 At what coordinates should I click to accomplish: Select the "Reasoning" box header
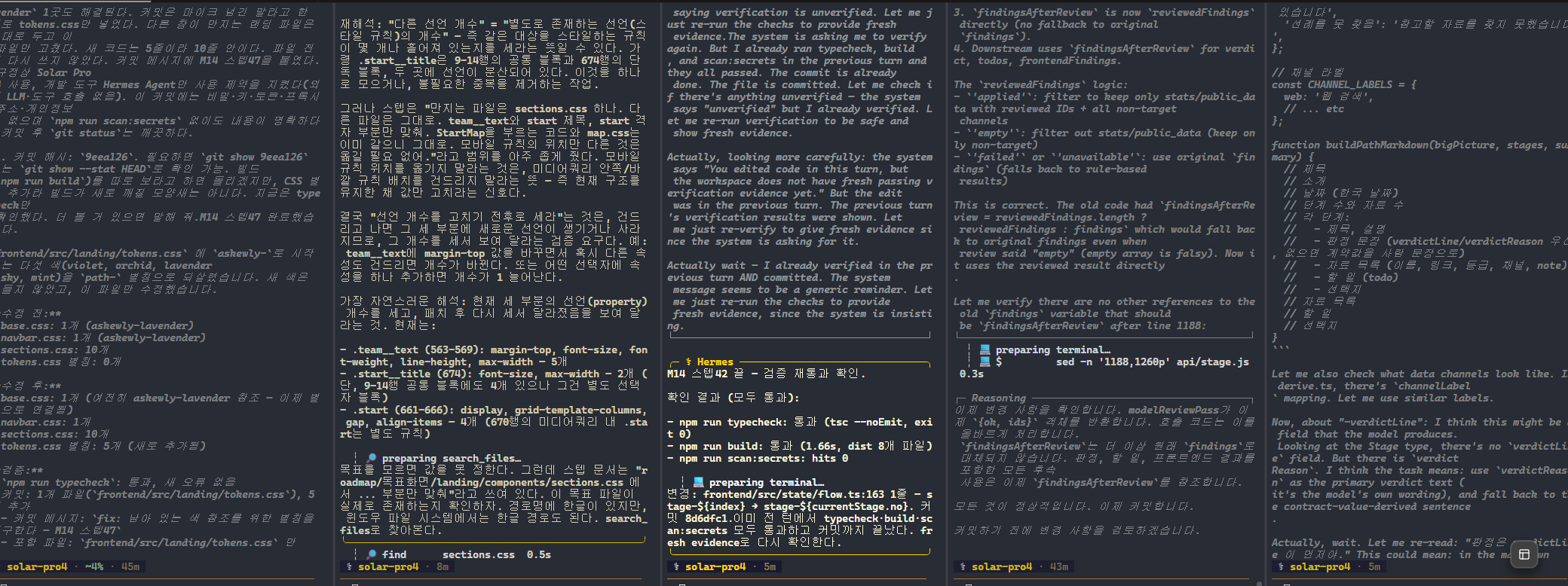coord(998,398)
